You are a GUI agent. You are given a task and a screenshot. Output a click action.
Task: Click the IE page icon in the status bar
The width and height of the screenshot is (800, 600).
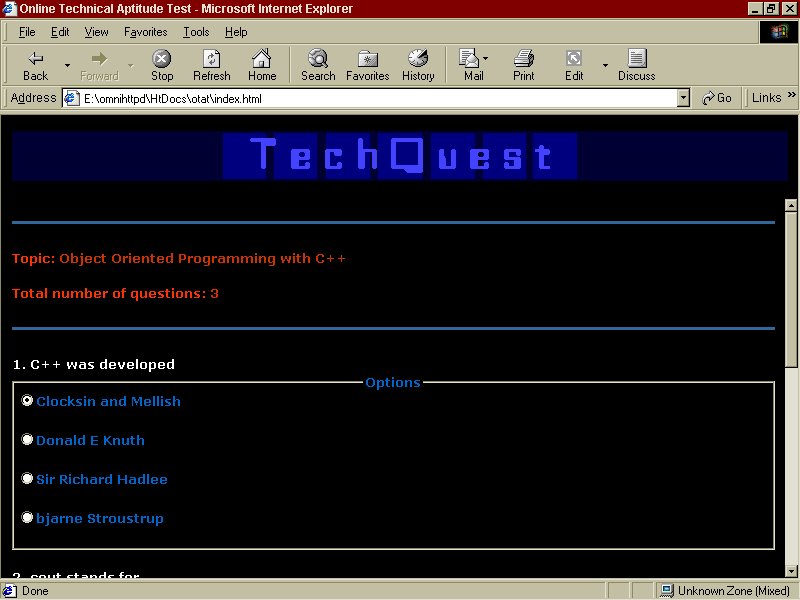click(x=10, y=591)
